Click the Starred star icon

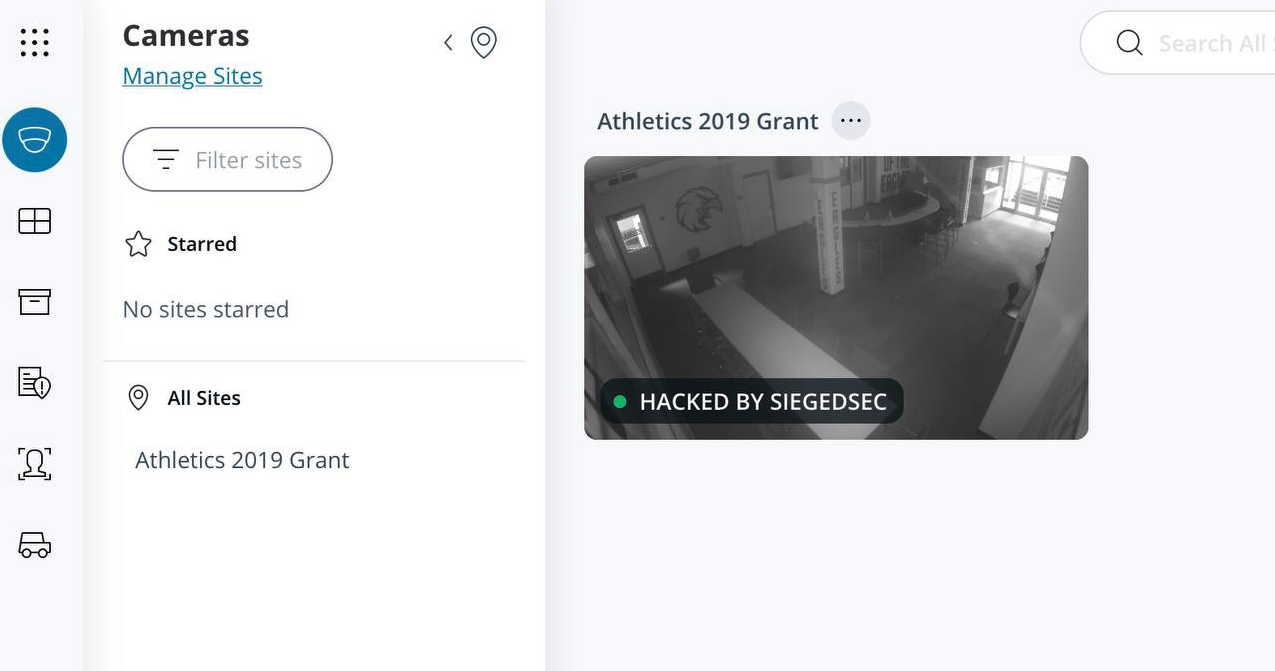coord(138,244)
